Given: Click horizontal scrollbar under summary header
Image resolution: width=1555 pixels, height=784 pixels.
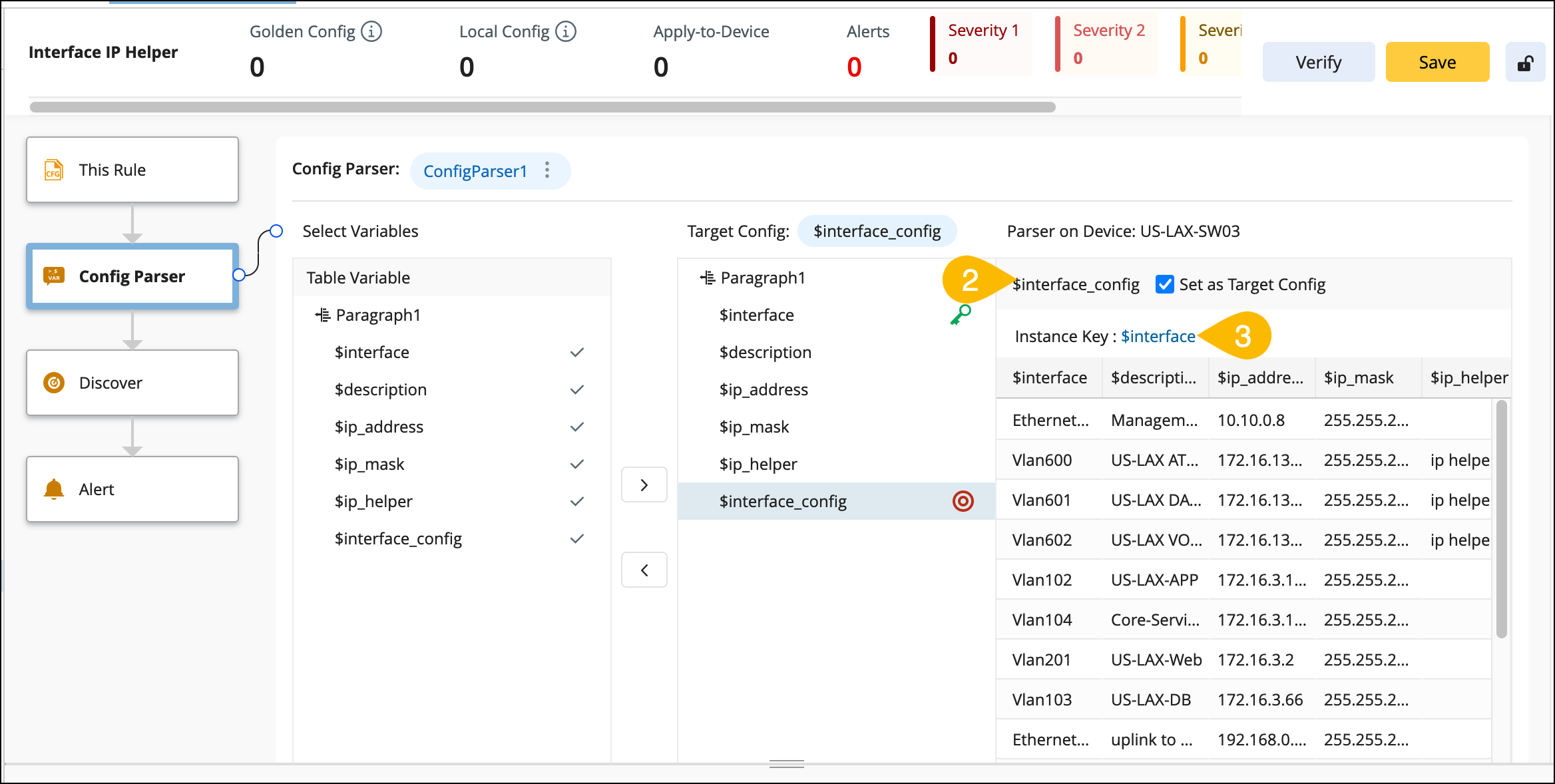Looking at the screenshot, I should [x=543, y=107].
